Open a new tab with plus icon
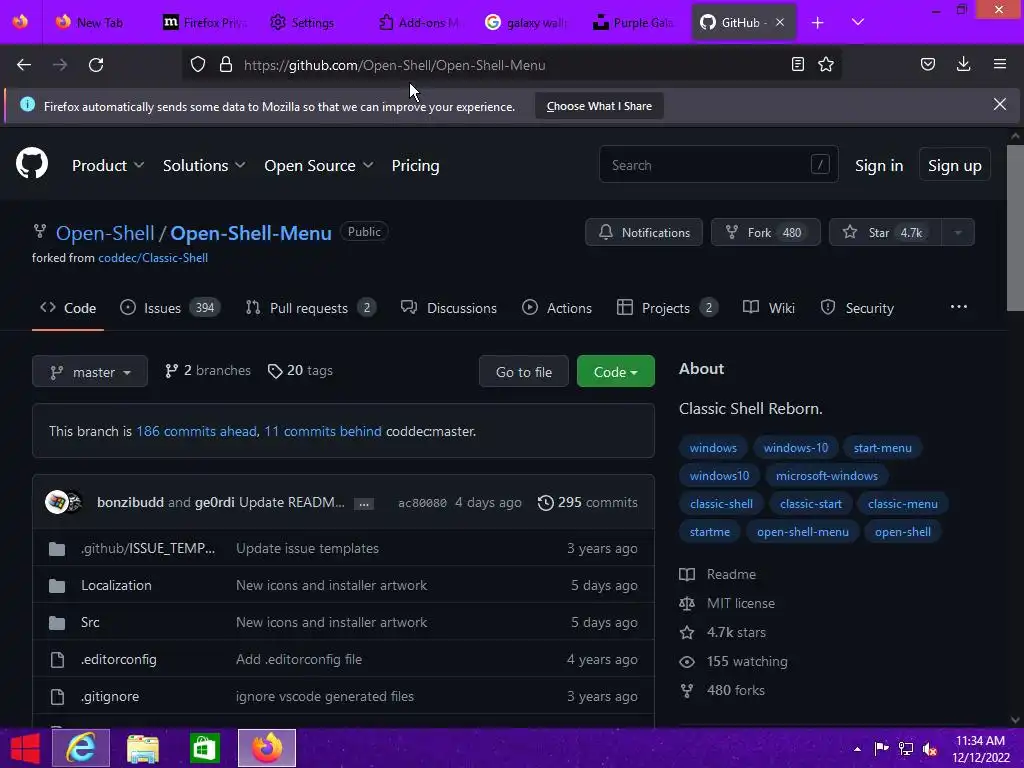Screen dimensions: 1024x768 (x=818, y=23)
